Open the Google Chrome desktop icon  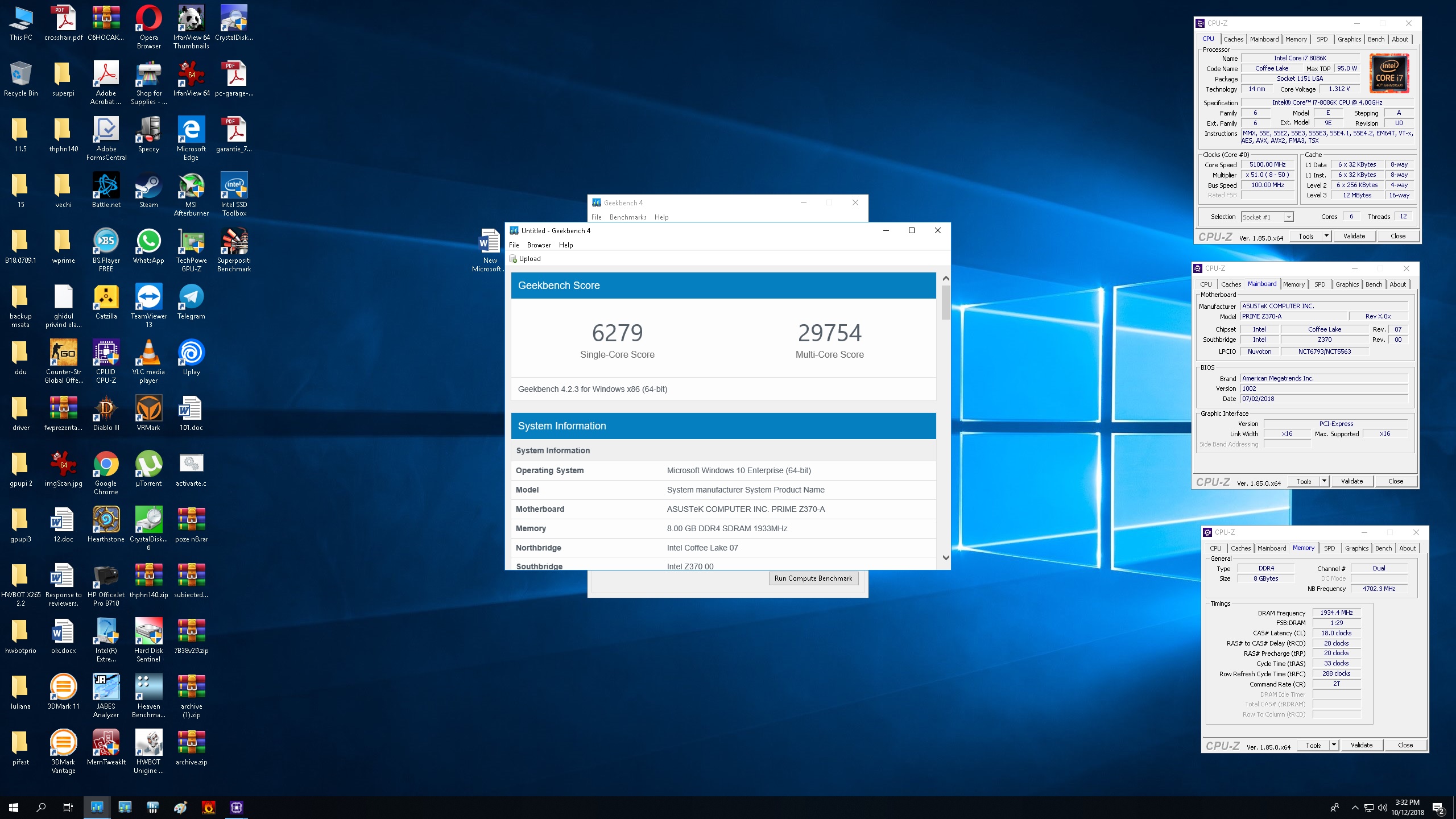(x=106, y=473)
